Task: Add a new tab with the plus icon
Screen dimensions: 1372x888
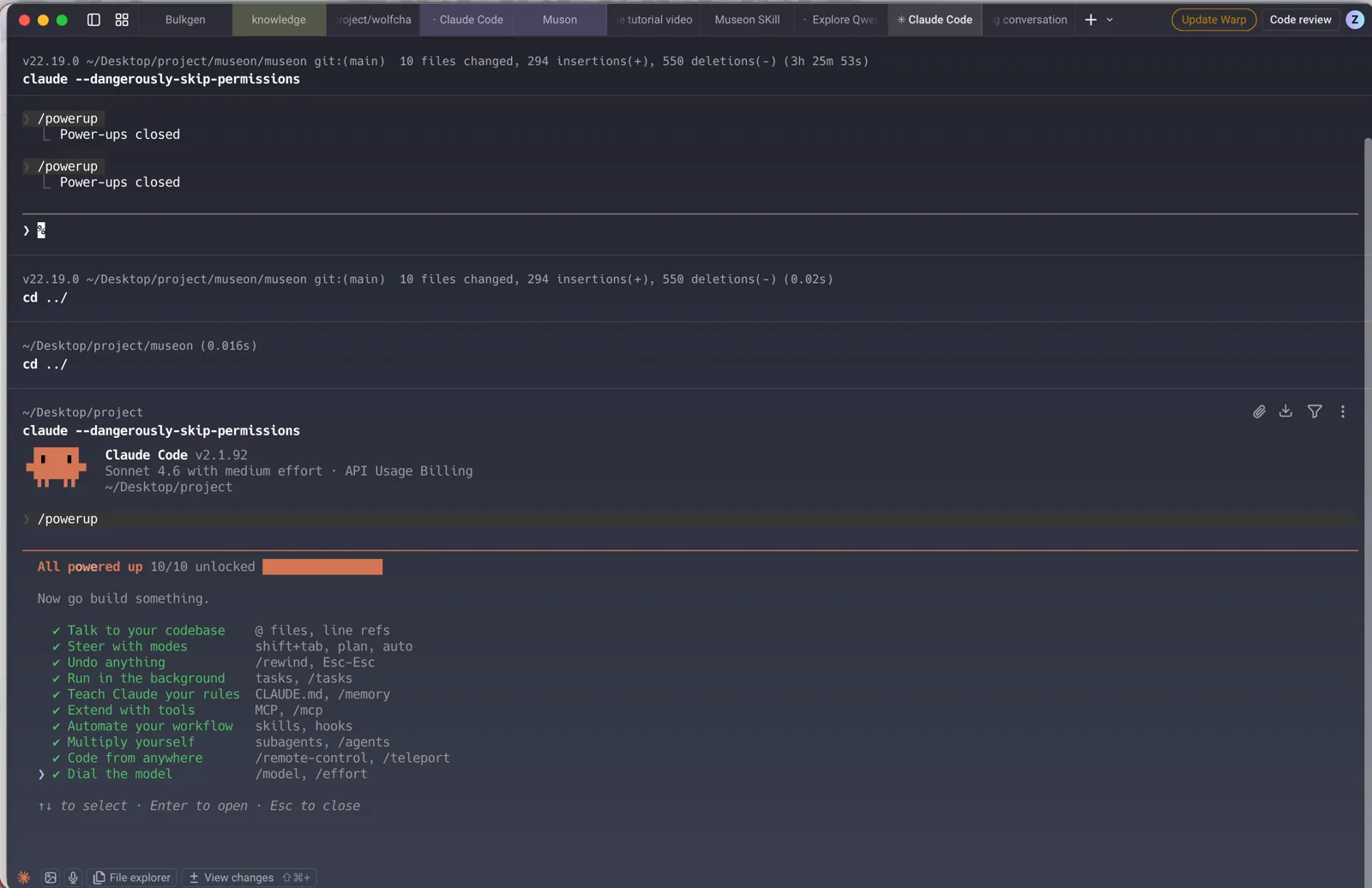Action: 1091,20
